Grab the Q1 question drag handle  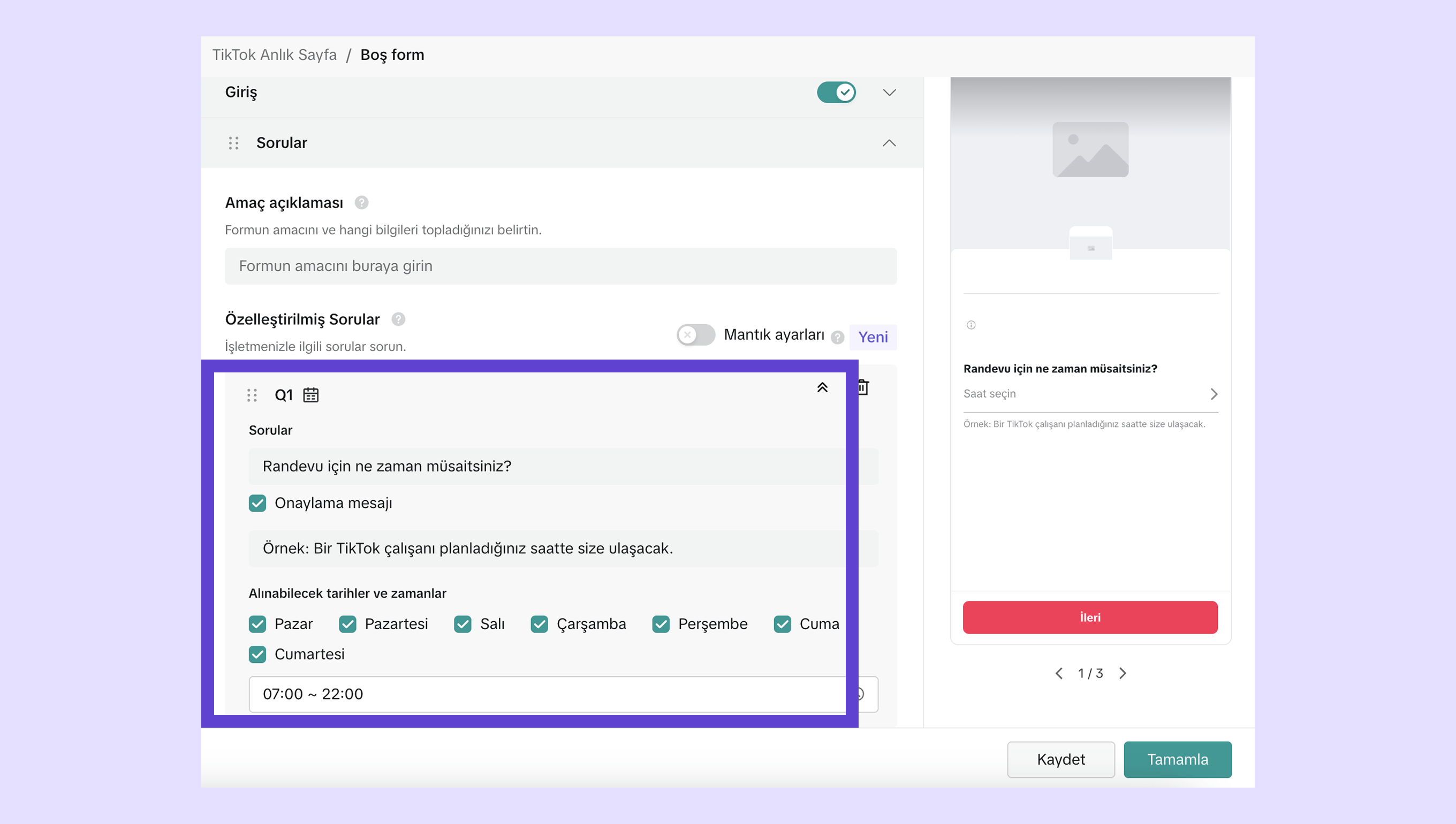[252, 395]
